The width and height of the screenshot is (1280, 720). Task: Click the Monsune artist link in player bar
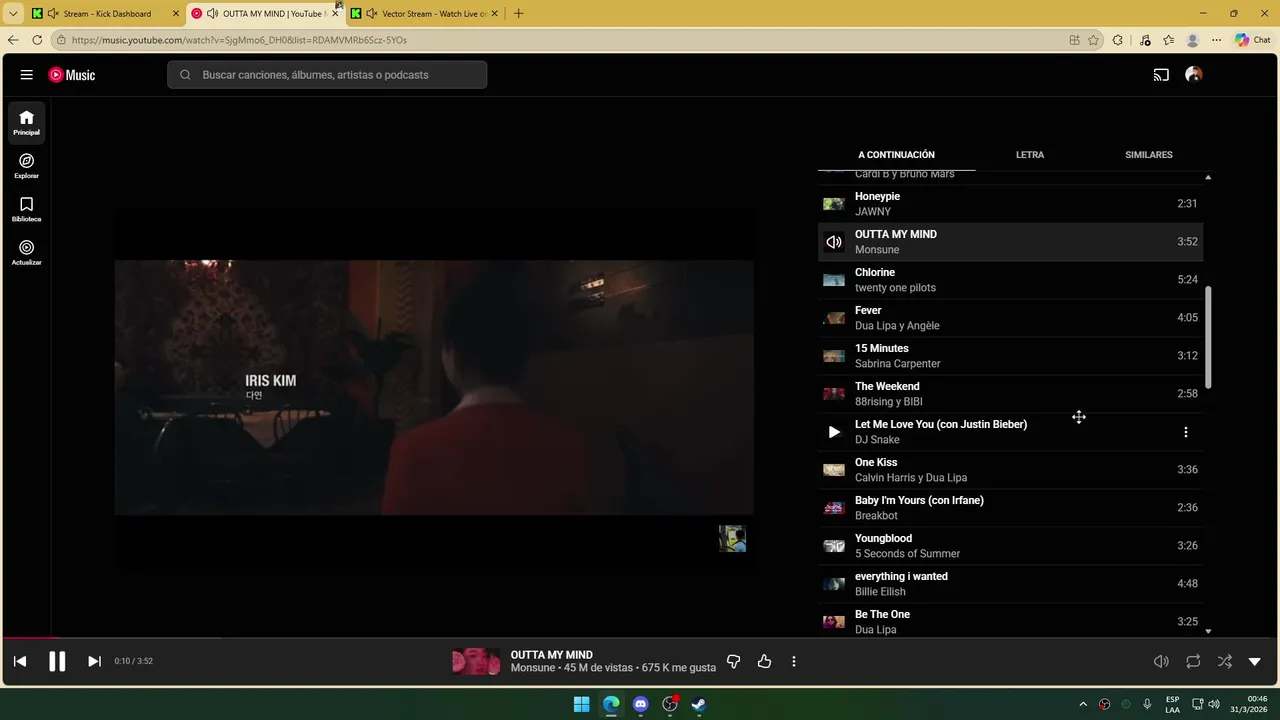[x=533, y=668]
